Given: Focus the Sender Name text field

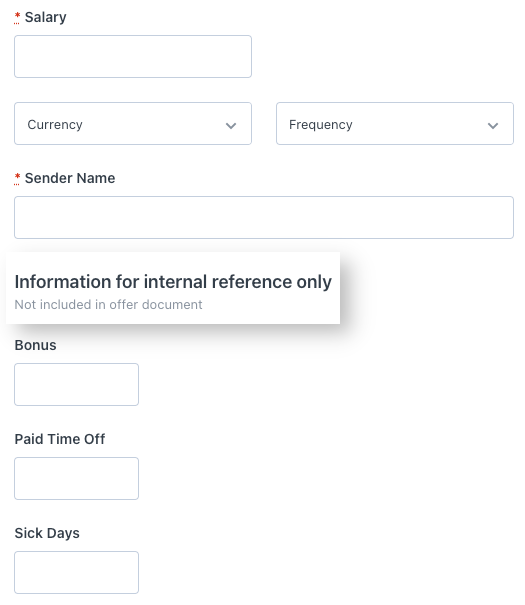Looking at the screenshot, I should point(264,217).
